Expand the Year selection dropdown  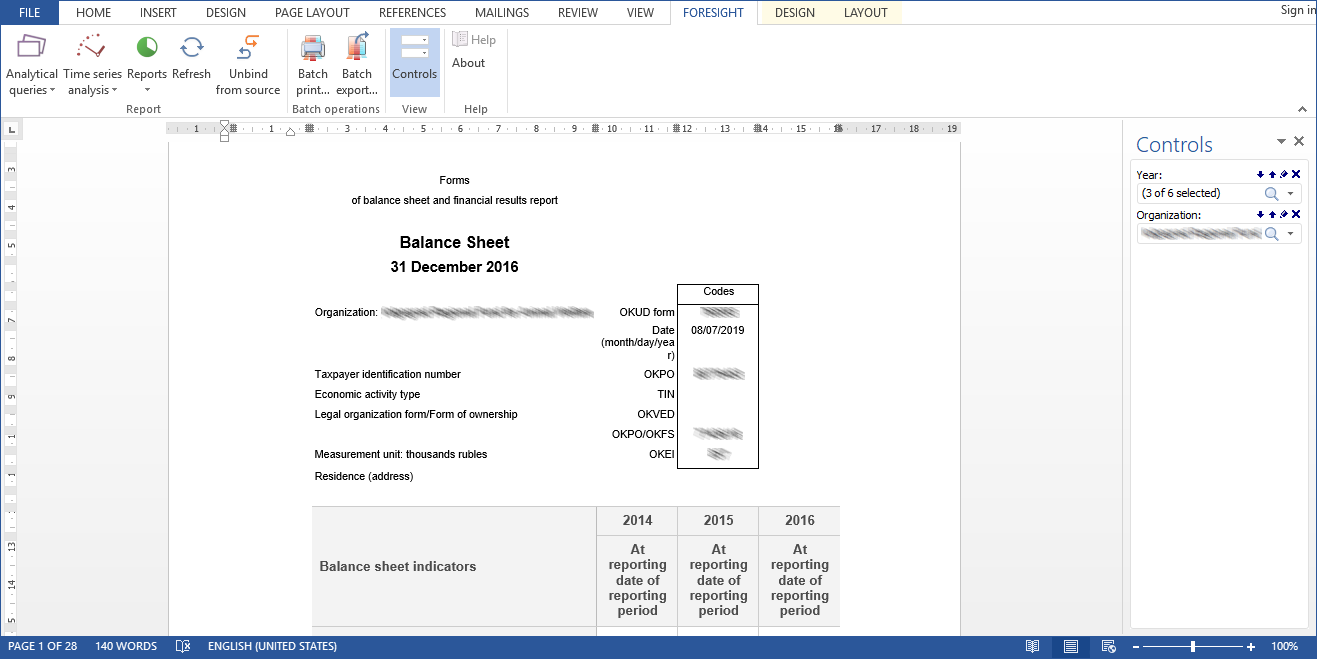1290,194
